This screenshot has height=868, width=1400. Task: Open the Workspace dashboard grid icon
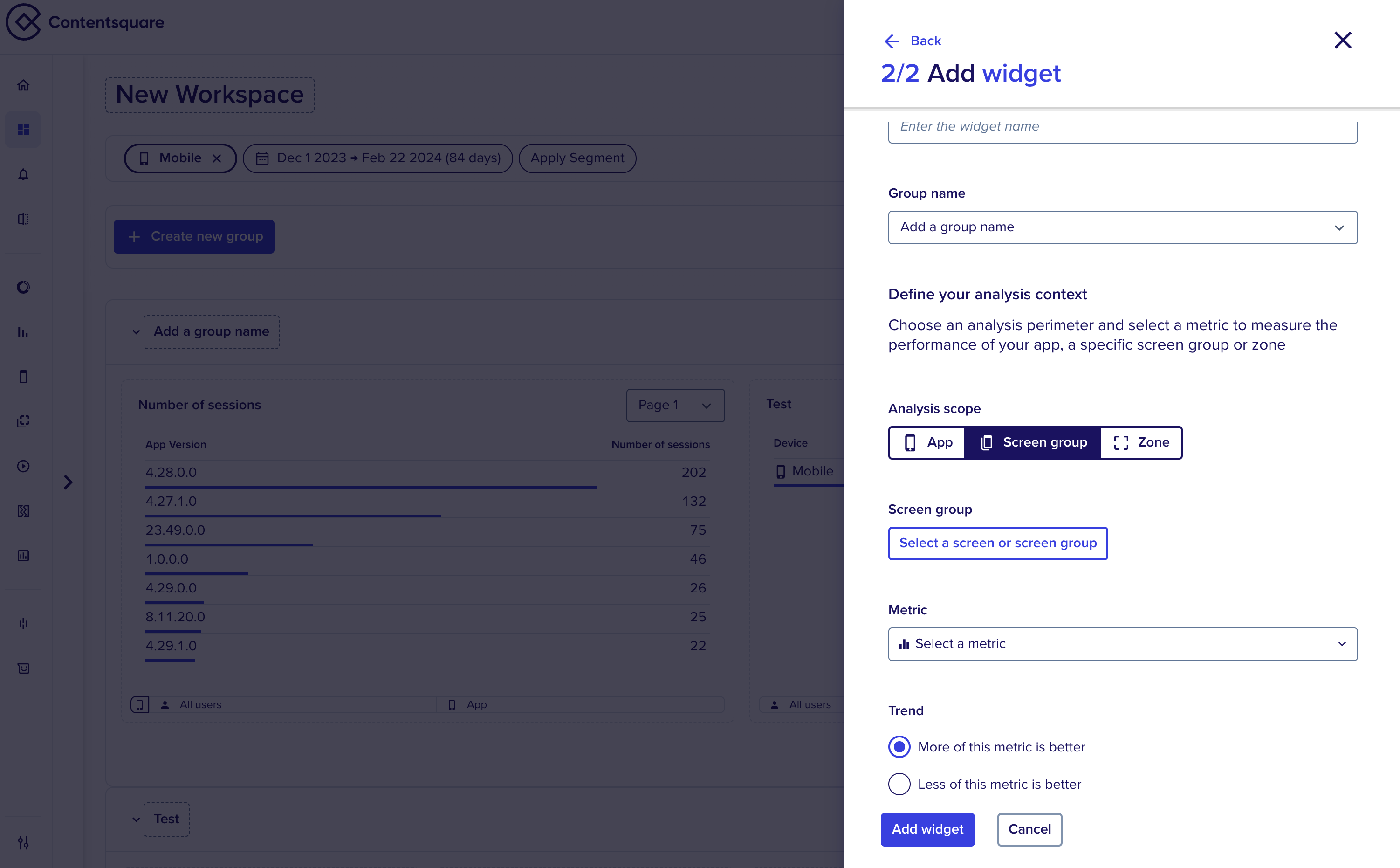(23, 130)
